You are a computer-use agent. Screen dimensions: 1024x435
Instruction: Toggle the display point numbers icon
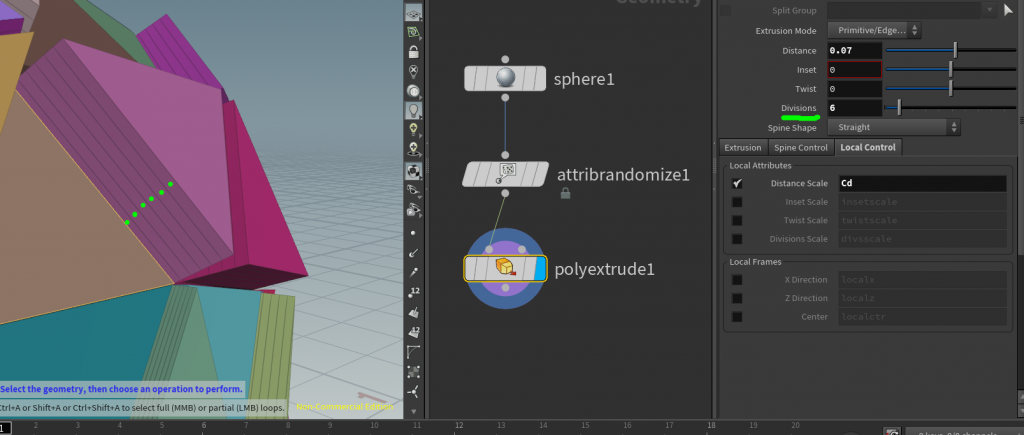tap(413, 292)
